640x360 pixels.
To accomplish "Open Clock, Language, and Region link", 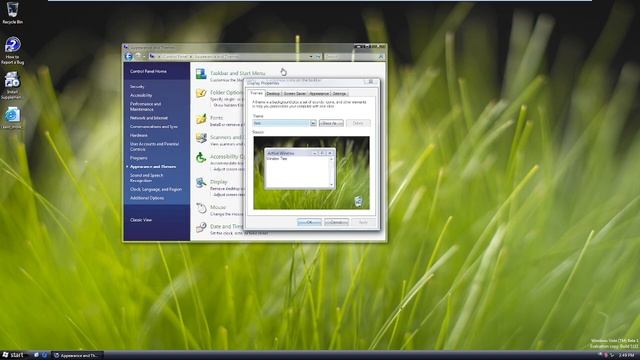I will [156, 189].
